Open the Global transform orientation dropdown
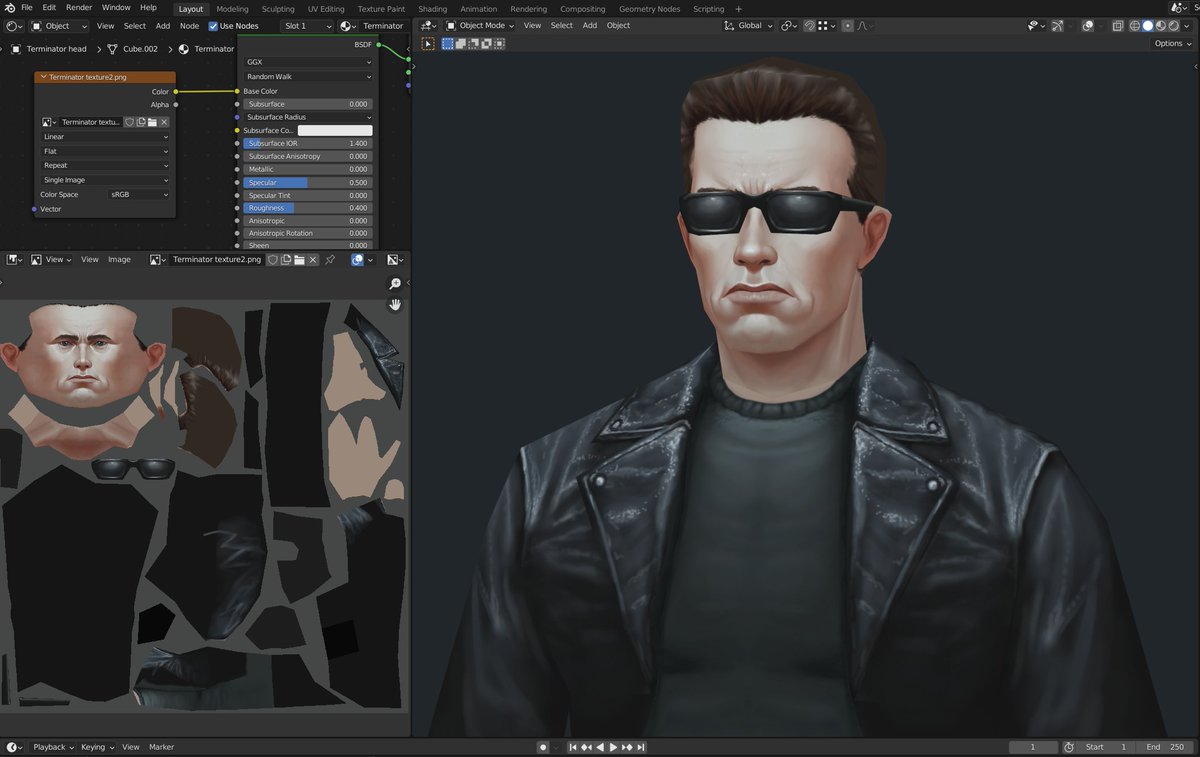The height and width of the screenshot is (757, 1200). tap(748, 26)
